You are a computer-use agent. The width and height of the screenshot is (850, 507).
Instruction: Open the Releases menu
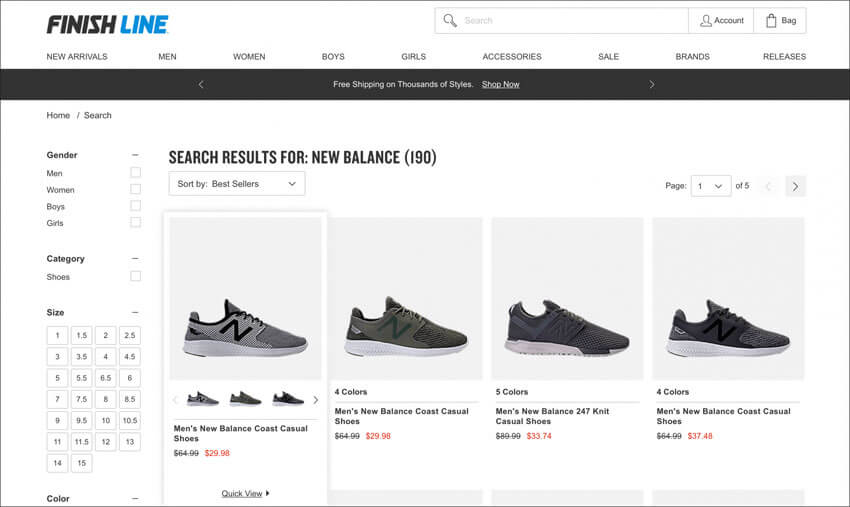(x=784, y=56)
